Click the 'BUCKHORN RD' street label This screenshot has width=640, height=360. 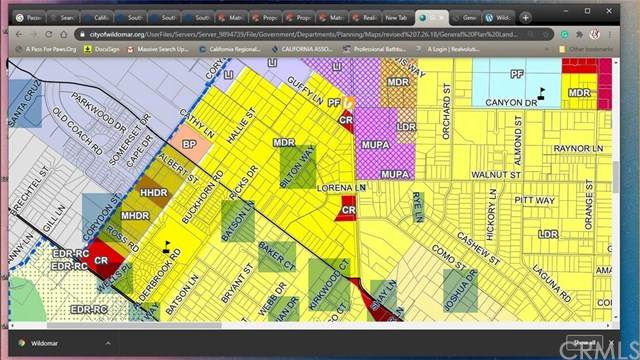(x=202, y=197)
